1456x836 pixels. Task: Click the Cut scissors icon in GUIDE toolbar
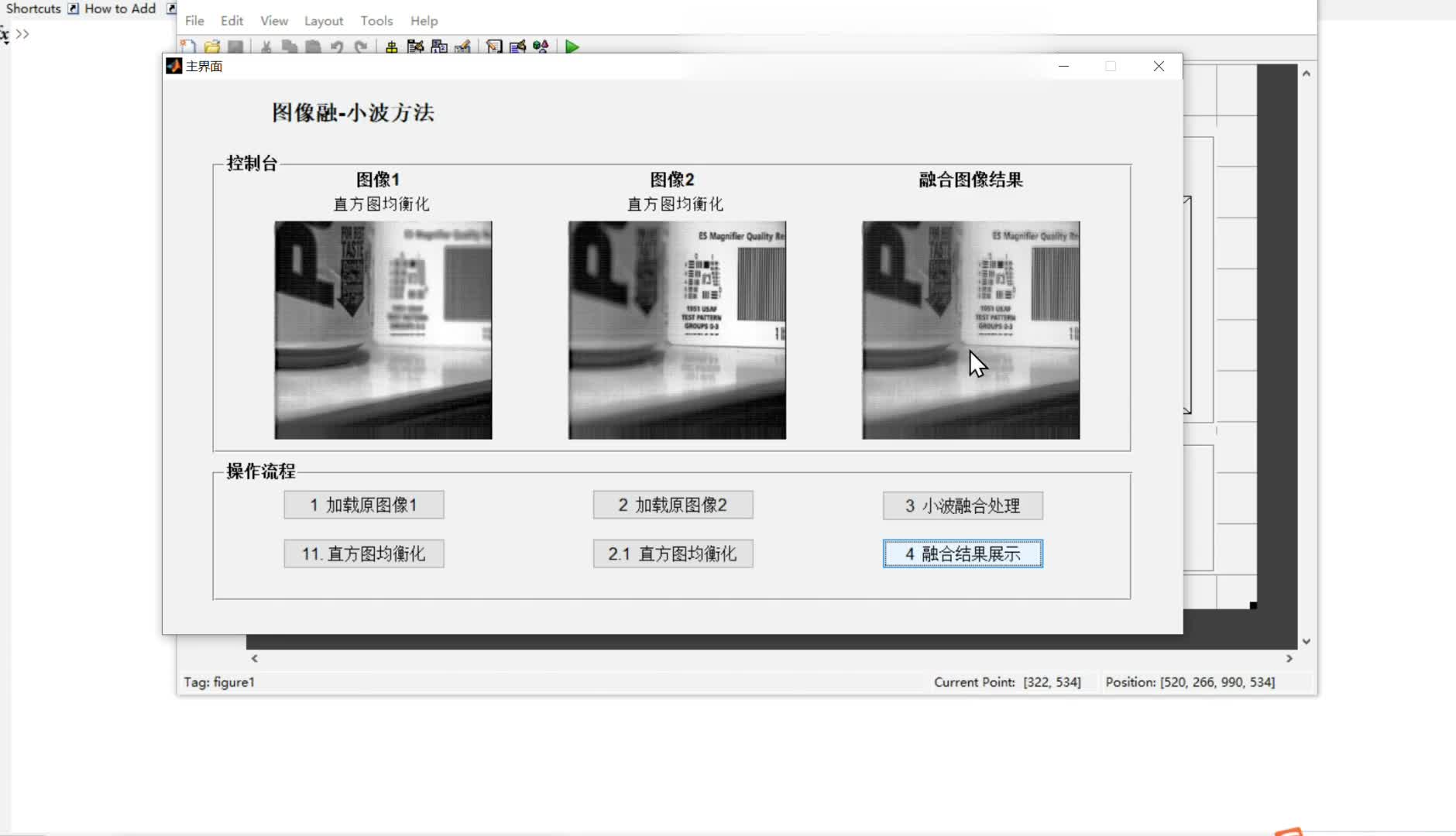coord(266,47)
